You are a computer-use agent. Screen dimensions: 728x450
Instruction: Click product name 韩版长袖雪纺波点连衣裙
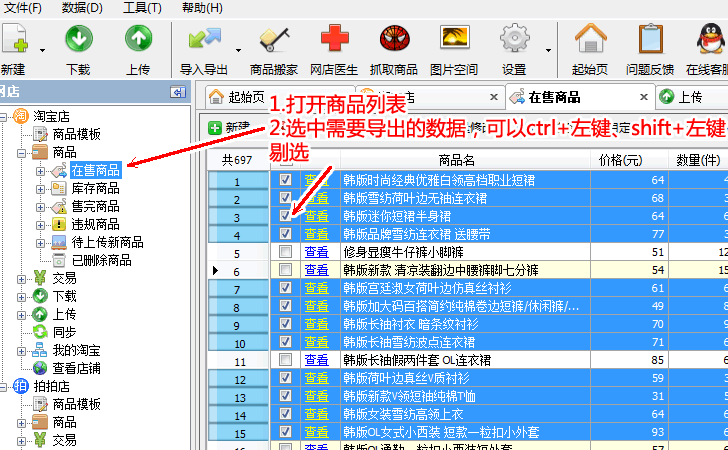point(409,342)
